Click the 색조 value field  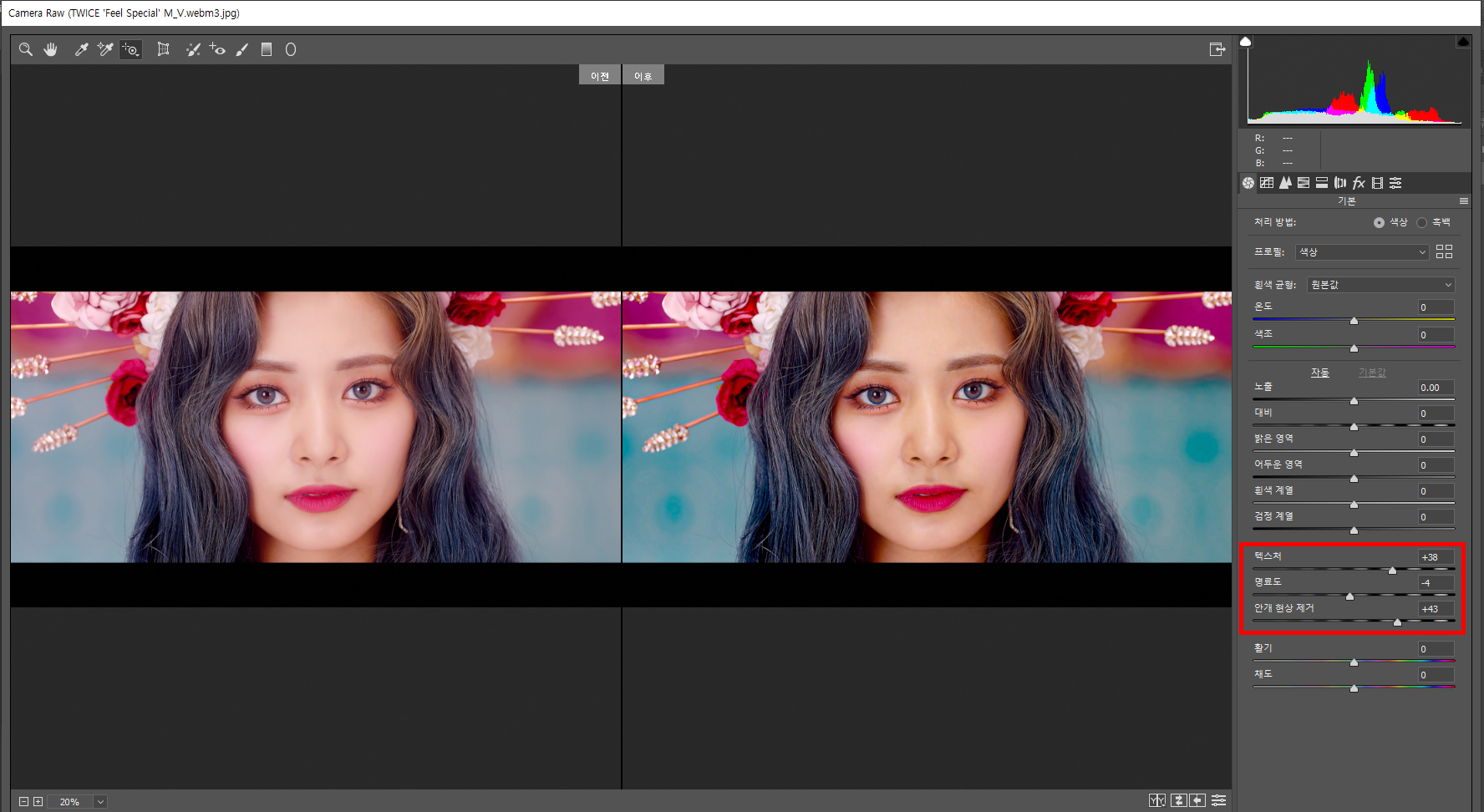tap(1436, 335)
